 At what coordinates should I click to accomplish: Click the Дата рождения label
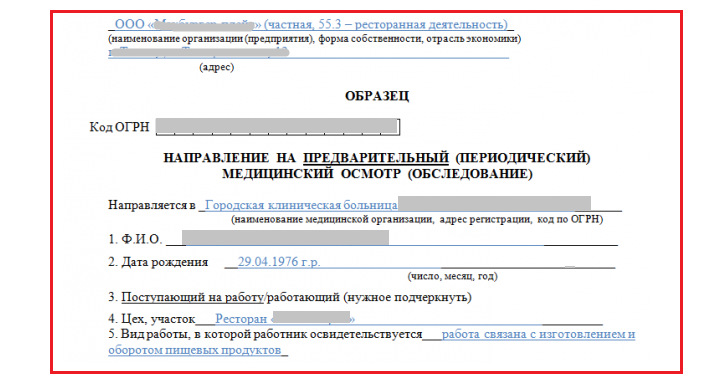click(x=158, y=262)
